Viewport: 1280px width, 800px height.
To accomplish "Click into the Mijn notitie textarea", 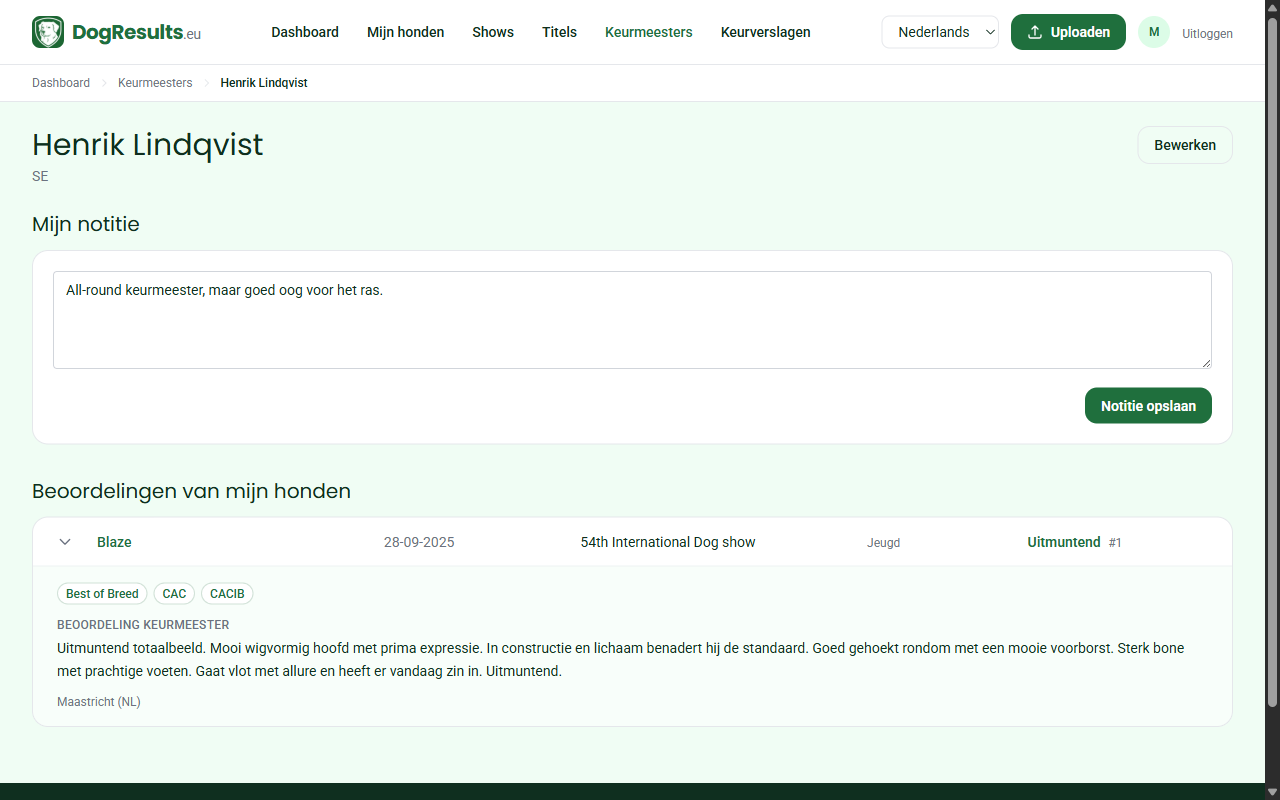I will [x=632, y=320].
